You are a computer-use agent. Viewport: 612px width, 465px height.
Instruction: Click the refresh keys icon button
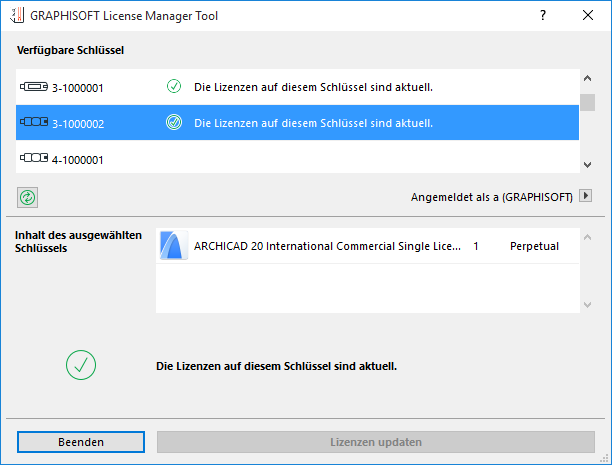pos(27,197)
